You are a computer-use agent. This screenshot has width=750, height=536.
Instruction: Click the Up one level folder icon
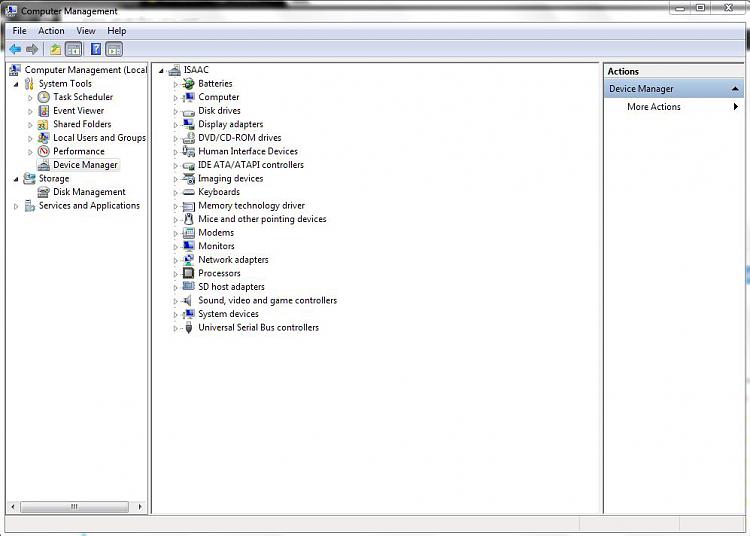point(55,49)
